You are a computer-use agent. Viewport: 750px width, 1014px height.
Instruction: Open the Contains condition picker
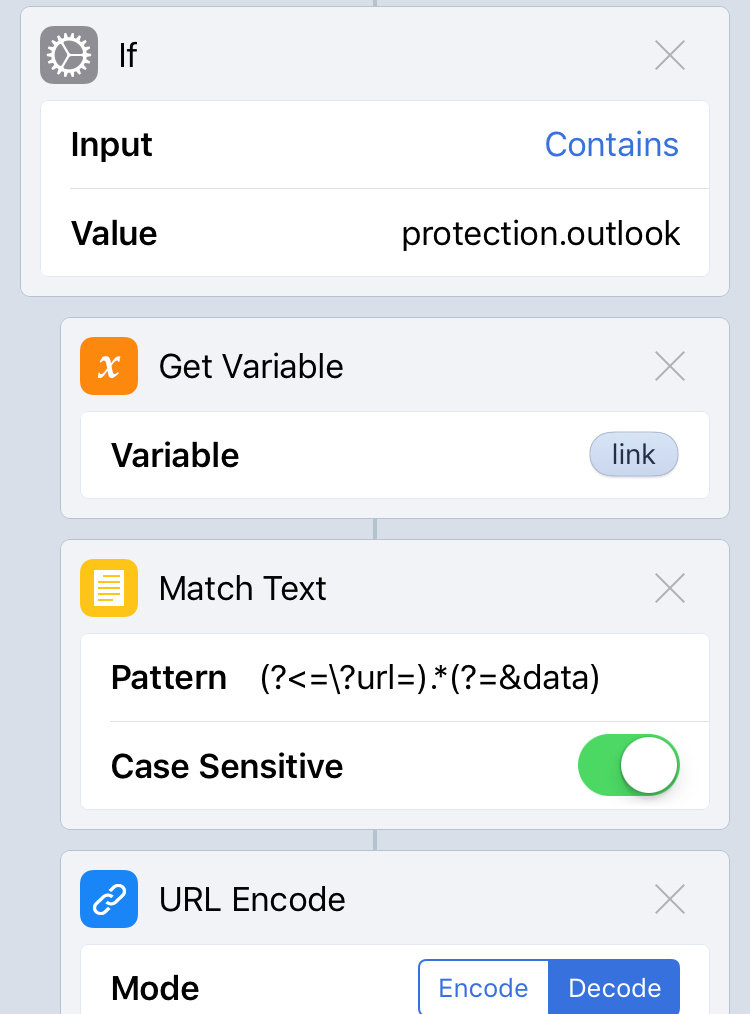pyautogui.click(x=611, y=145)
